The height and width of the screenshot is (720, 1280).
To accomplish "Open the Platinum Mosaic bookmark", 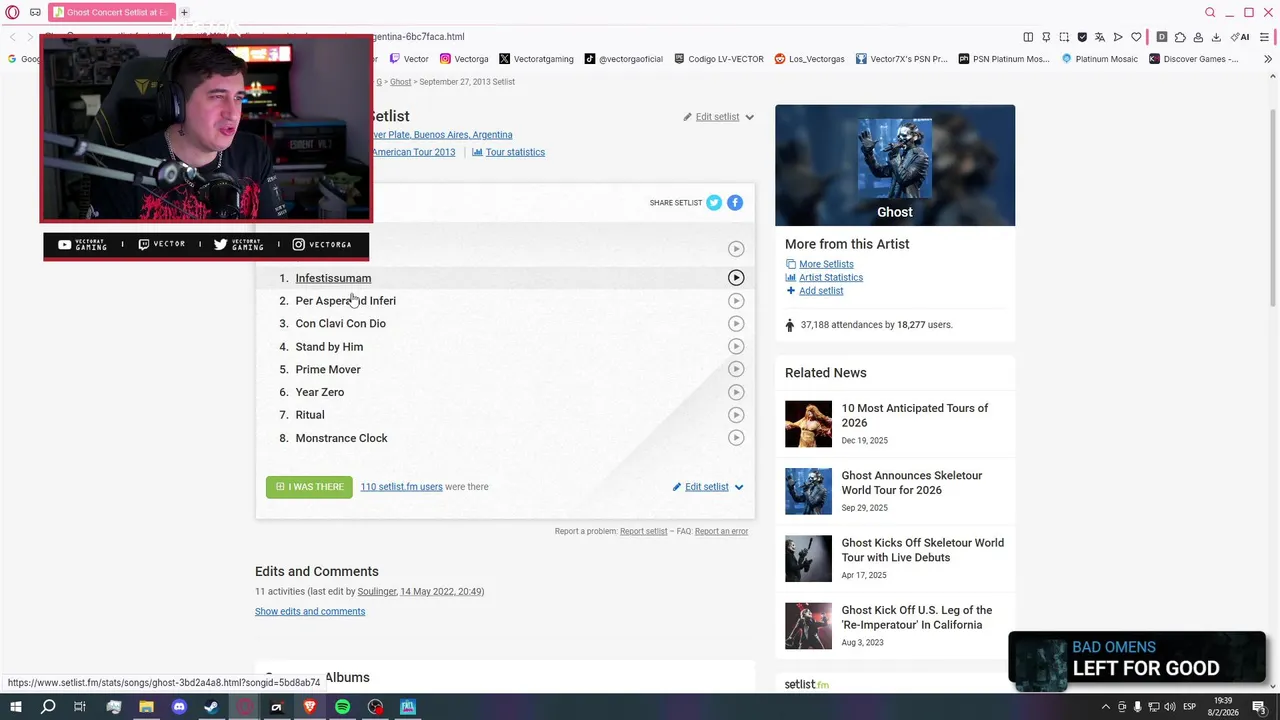I will [1099, 59].
